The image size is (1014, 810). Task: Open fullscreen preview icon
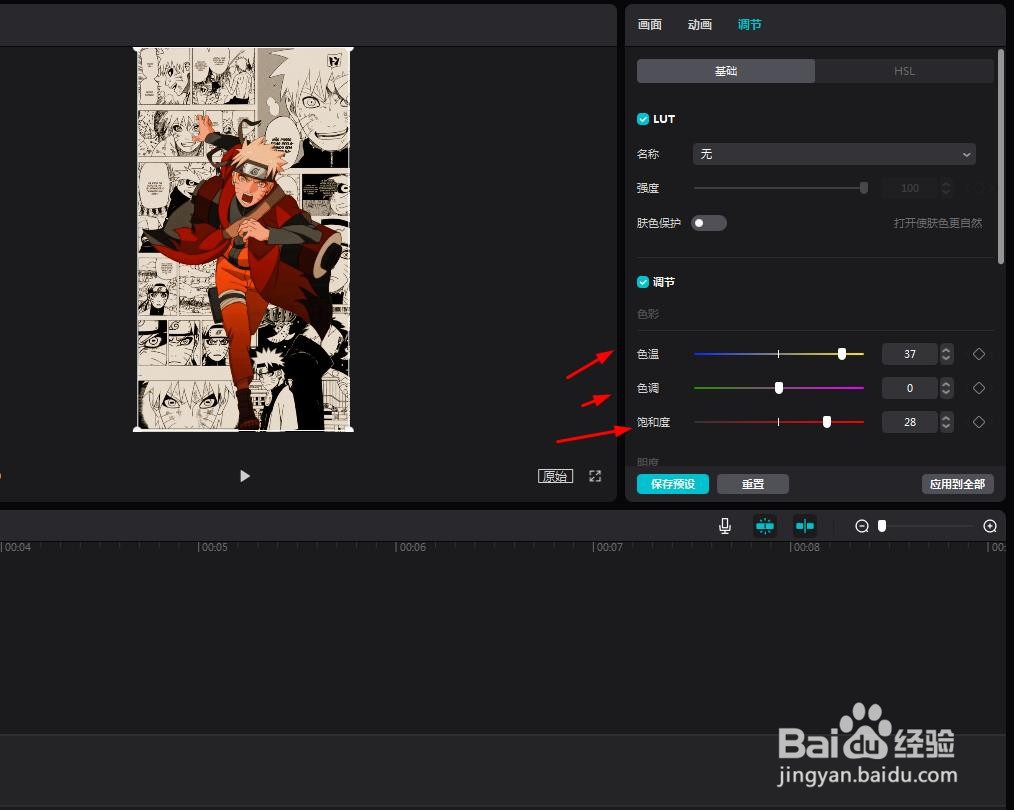coord(595,476)
